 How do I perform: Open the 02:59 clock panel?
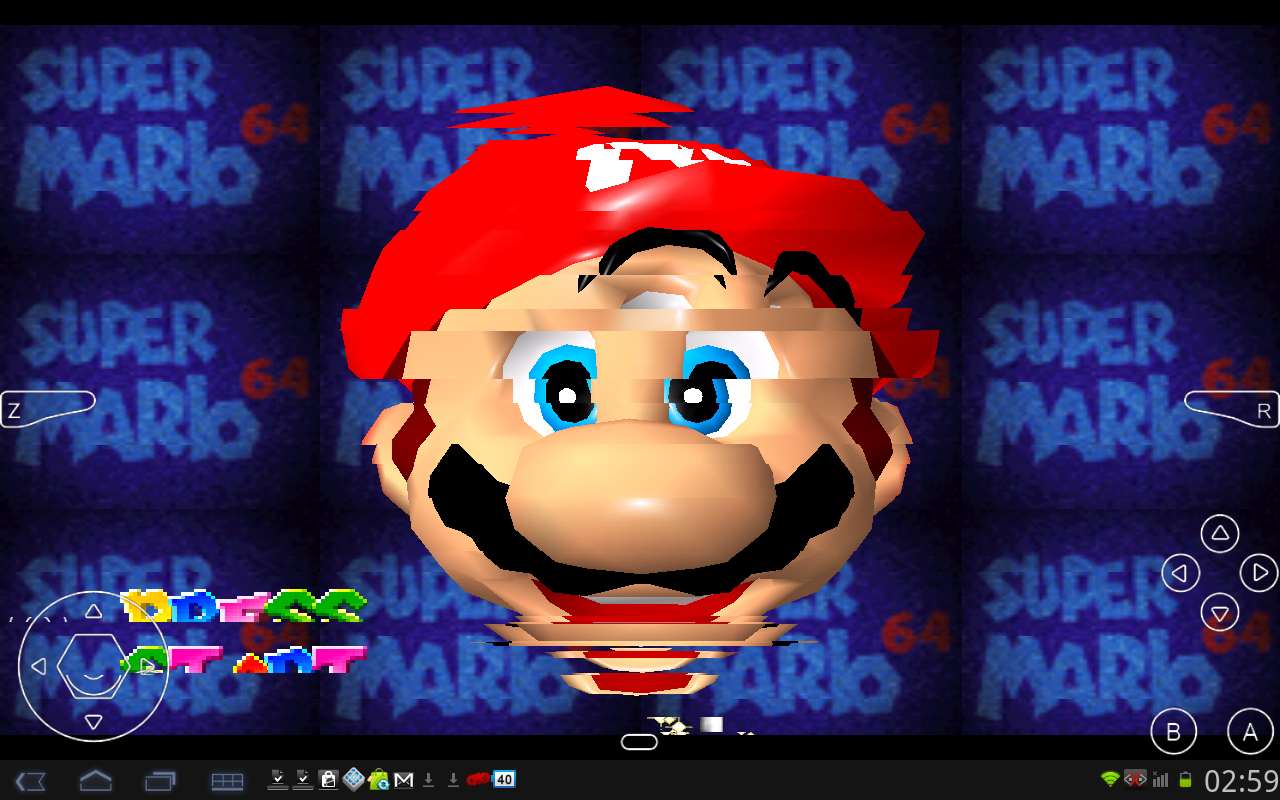(1241, 781)
